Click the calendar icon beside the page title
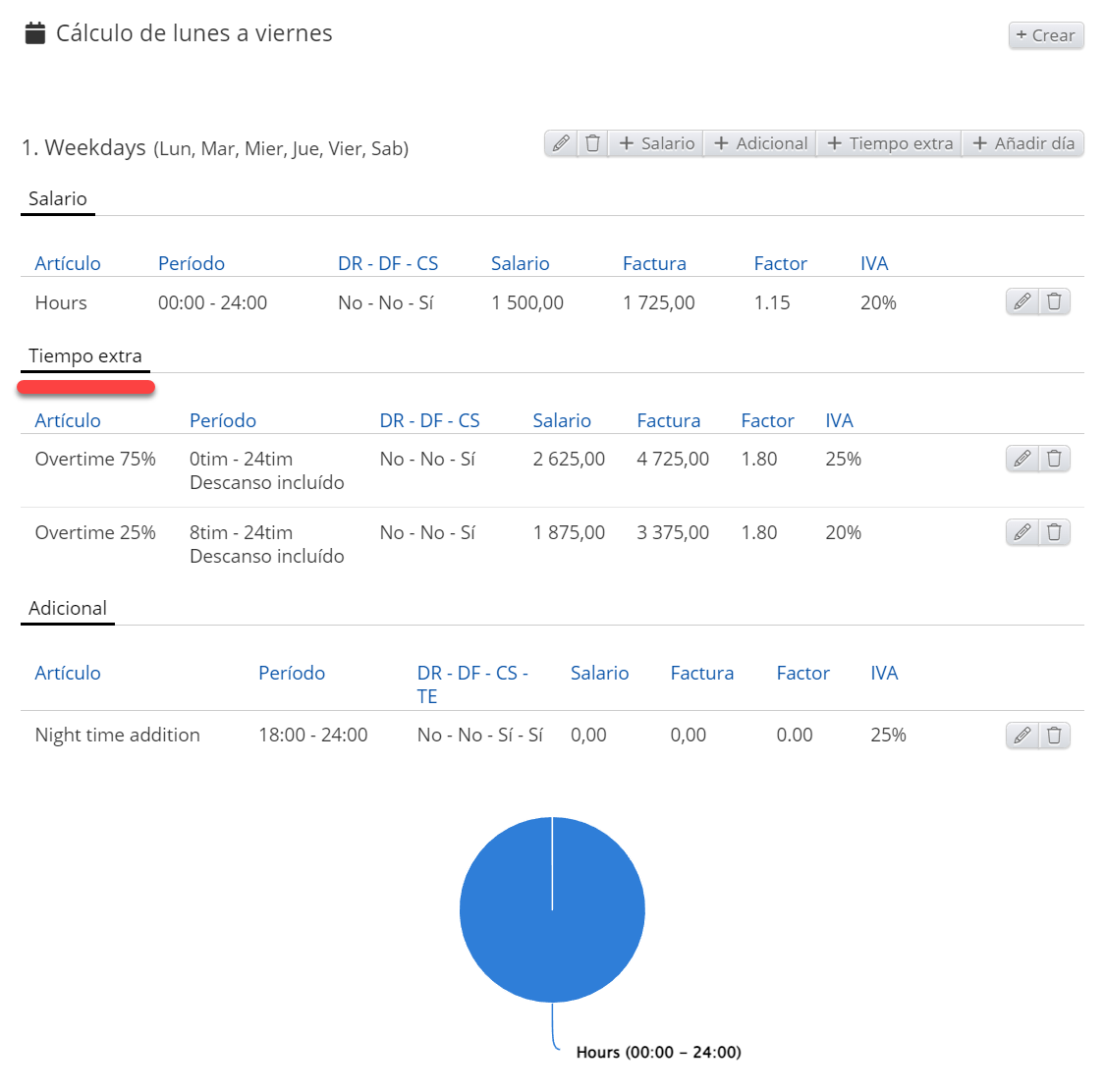 pyautogui.click(x=35, y=33)
